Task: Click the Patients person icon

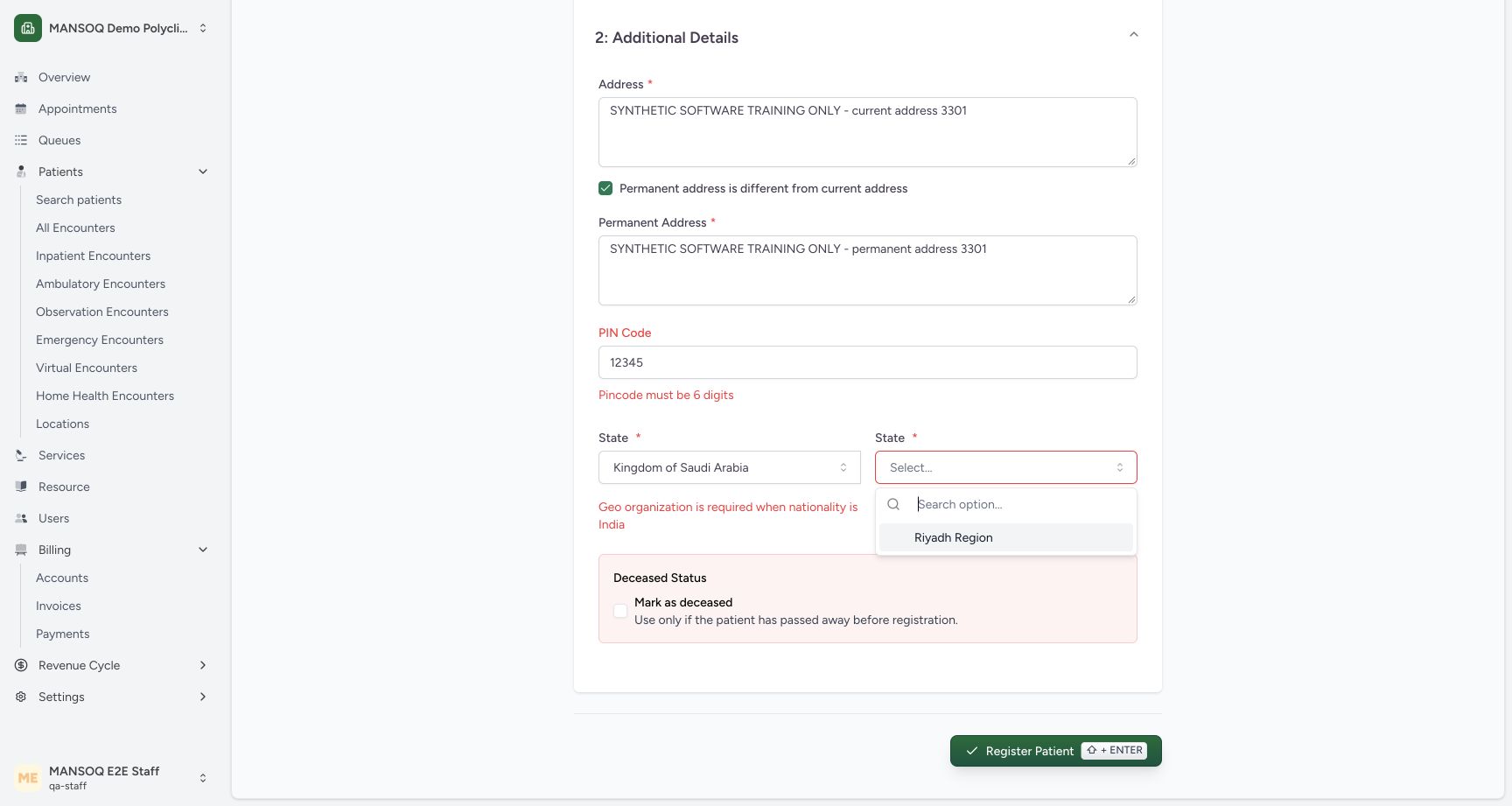Action: (x=21, y=172)
